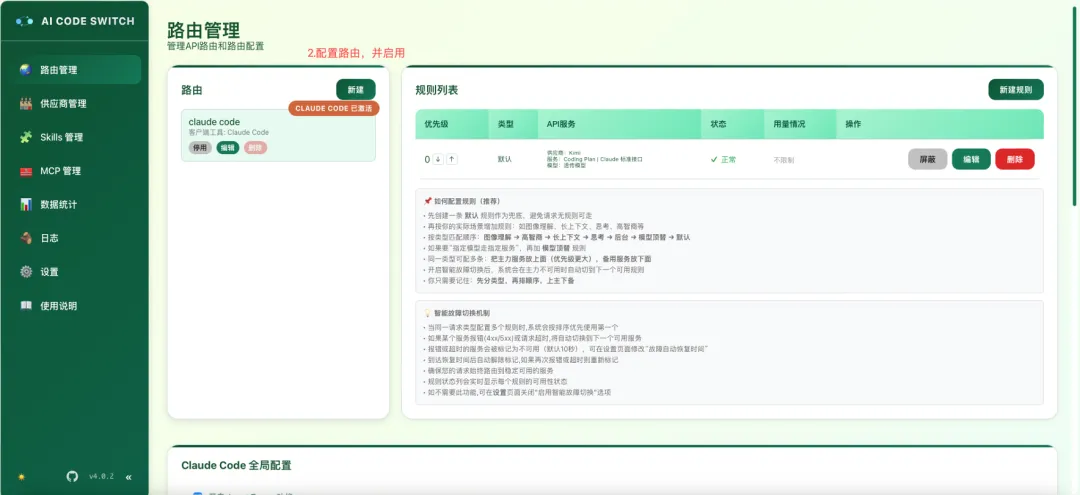Move rule priority down with arrow
1080x495 pixels.
pyautogui.click(x=438, y=159)
